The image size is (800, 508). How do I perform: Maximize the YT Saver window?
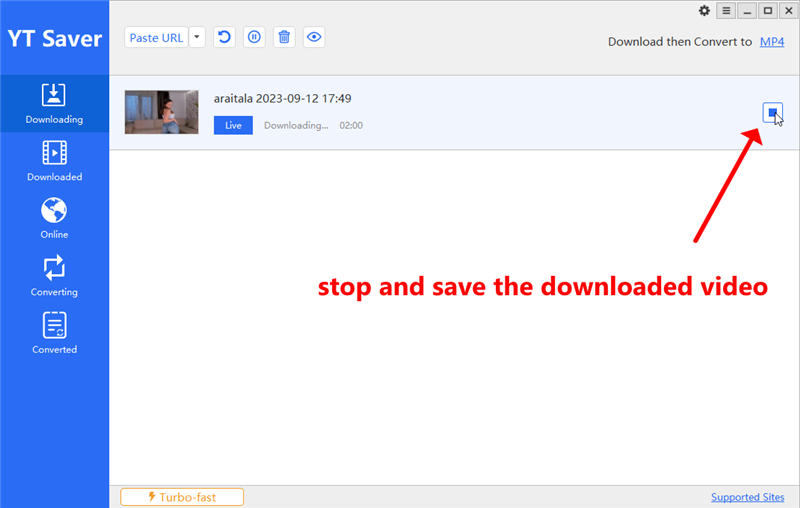(768, 11)
